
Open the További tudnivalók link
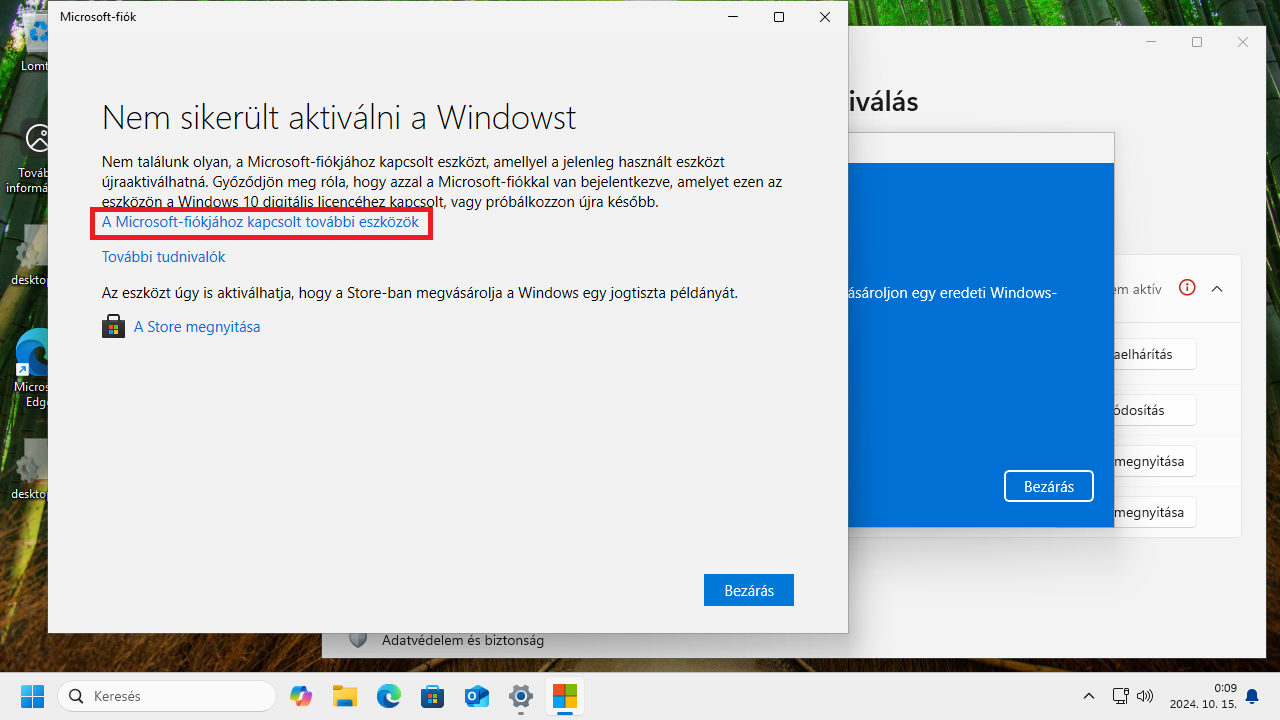pyautogui.click(x=163, y=257)
